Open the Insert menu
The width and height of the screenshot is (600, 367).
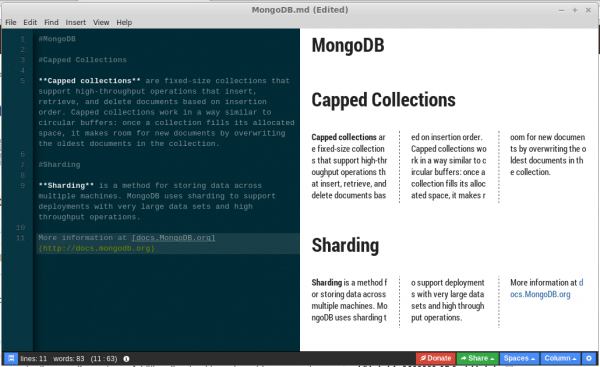coord(75,23)
